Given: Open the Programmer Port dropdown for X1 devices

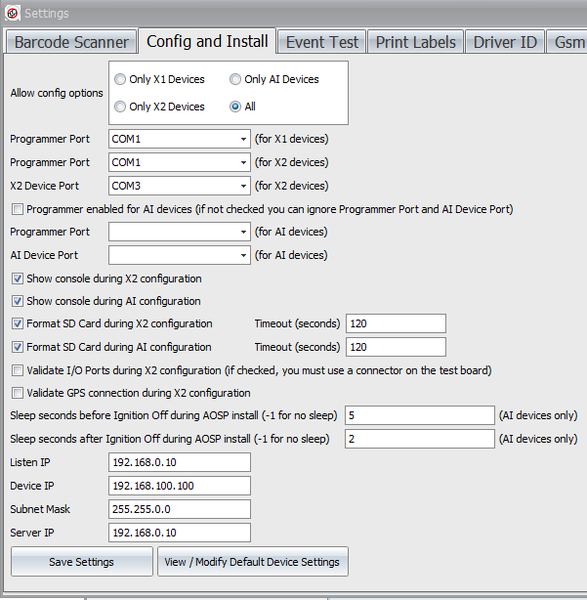Looking at the screenshot, I should (x=179, y=139).
